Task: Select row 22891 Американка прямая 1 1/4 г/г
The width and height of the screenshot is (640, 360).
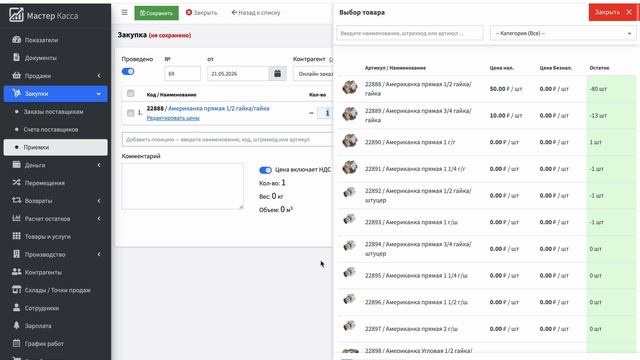Action: pos(486,169)
